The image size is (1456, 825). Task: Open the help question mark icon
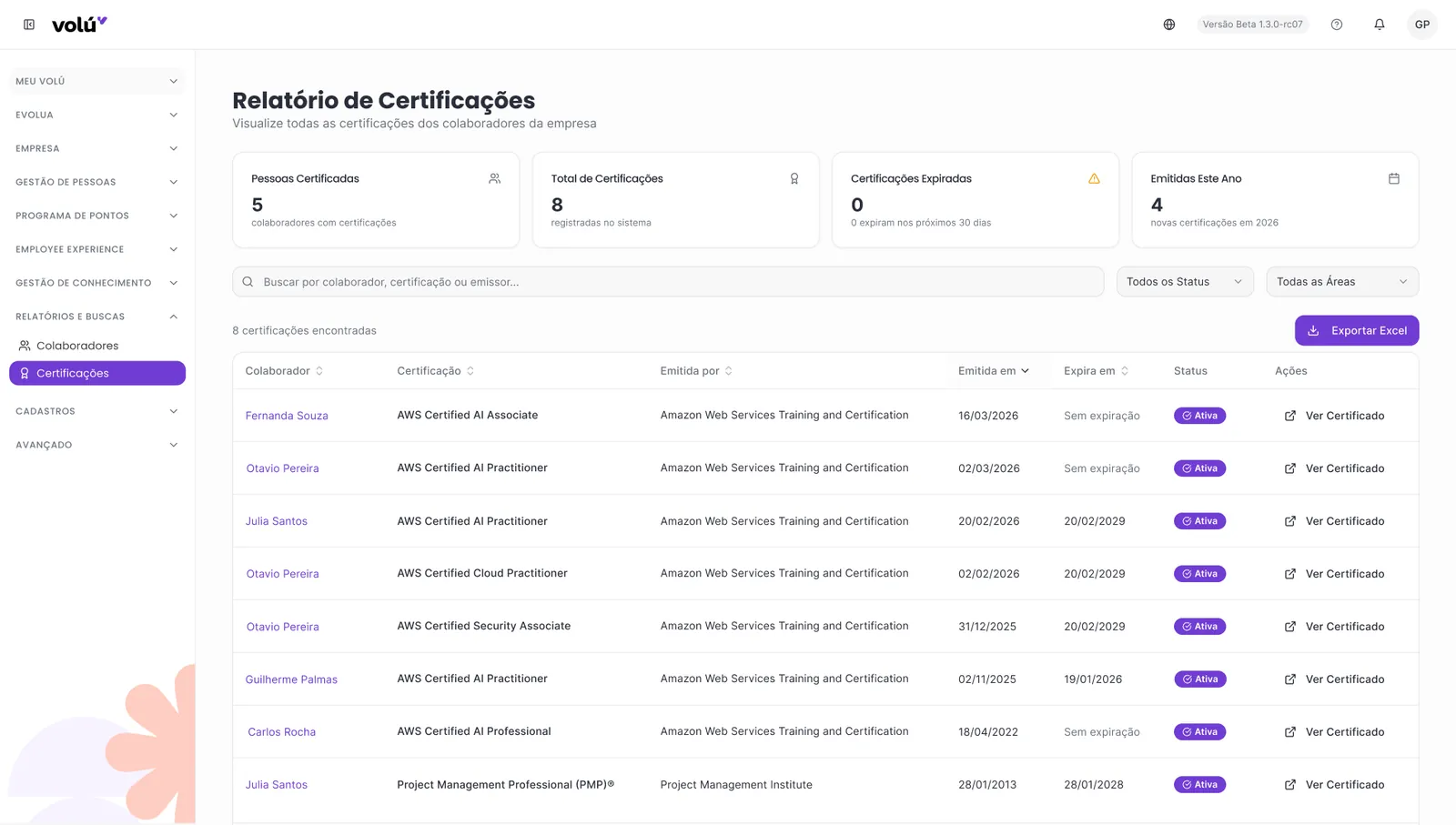[1337, 25]
